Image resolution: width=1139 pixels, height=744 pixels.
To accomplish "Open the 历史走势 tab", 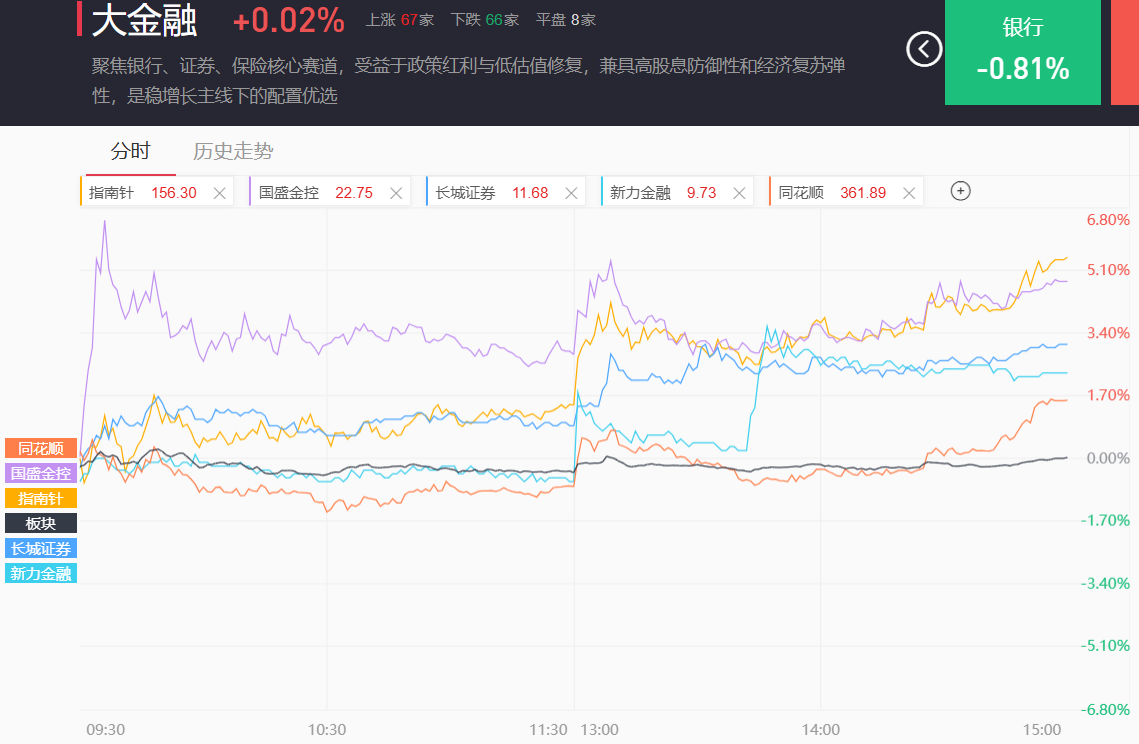I will coord(233,152).
